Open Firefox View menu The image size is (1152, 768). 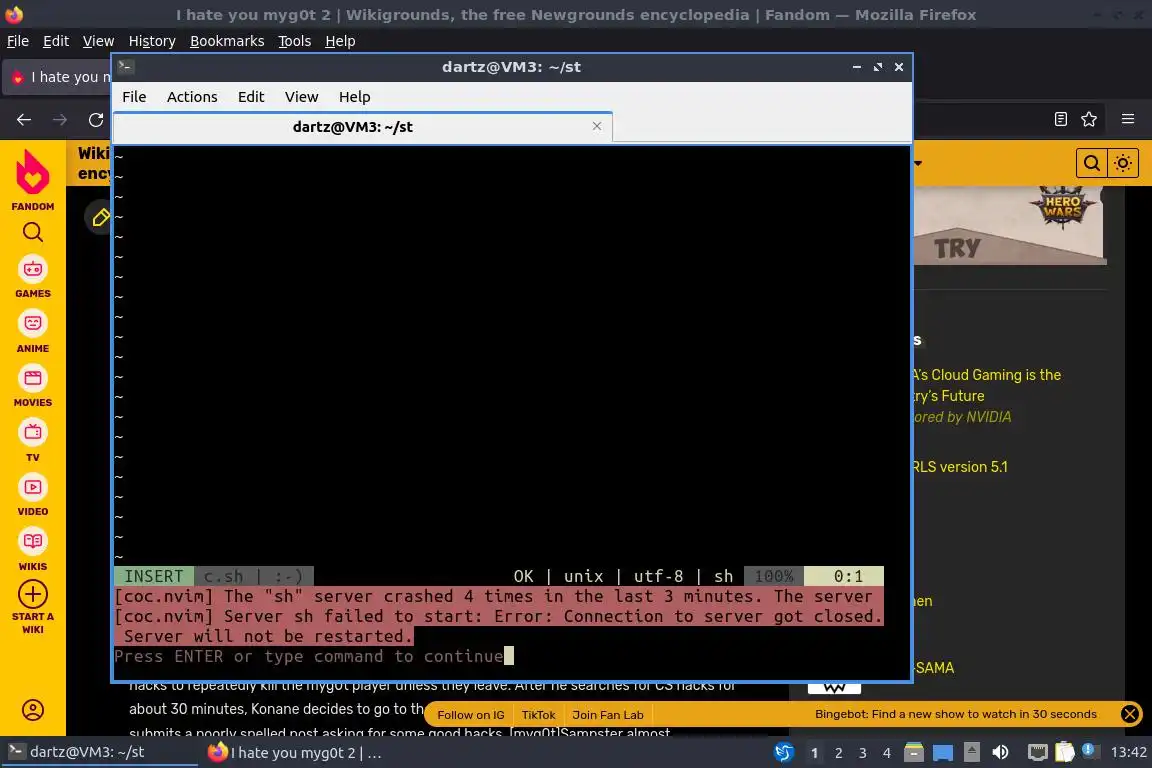98,41
